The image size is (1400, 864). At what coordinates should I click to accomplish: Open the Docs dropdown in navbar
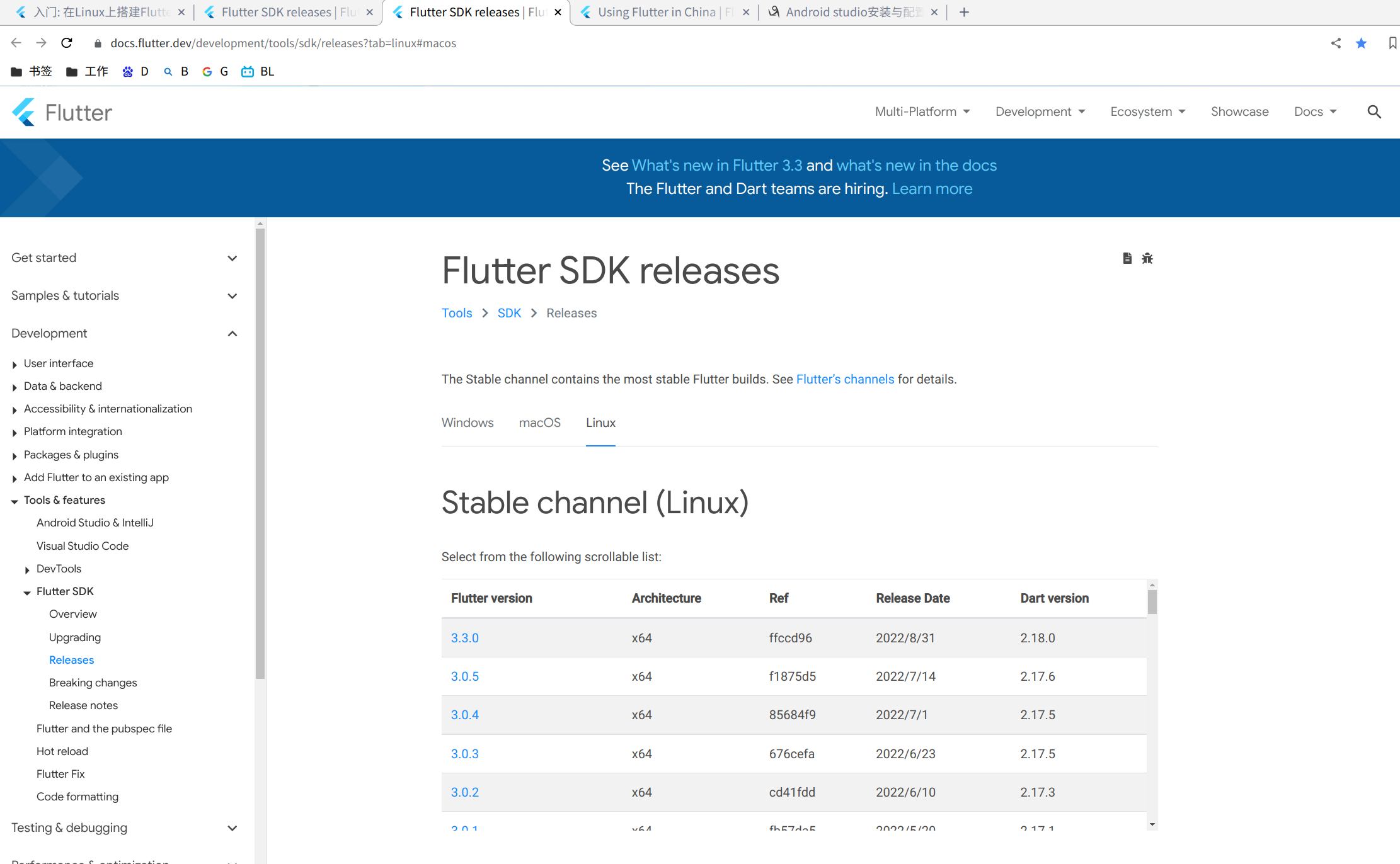tap(1315, 111)
